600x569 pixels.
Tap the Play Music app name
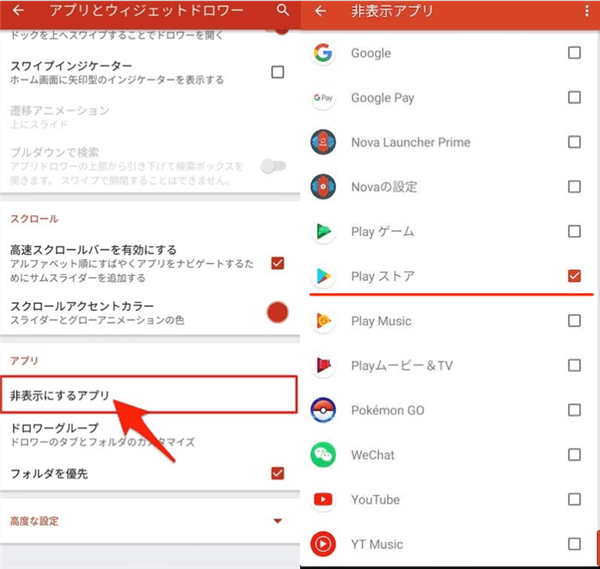(381, 321)
